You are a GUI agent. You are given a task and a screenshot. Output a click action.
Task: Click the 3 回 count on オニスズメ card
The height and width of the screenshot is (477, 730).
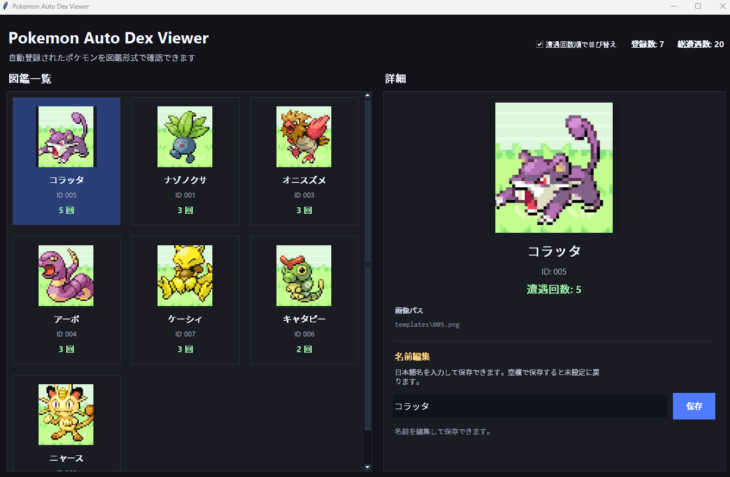pos(304,210)
